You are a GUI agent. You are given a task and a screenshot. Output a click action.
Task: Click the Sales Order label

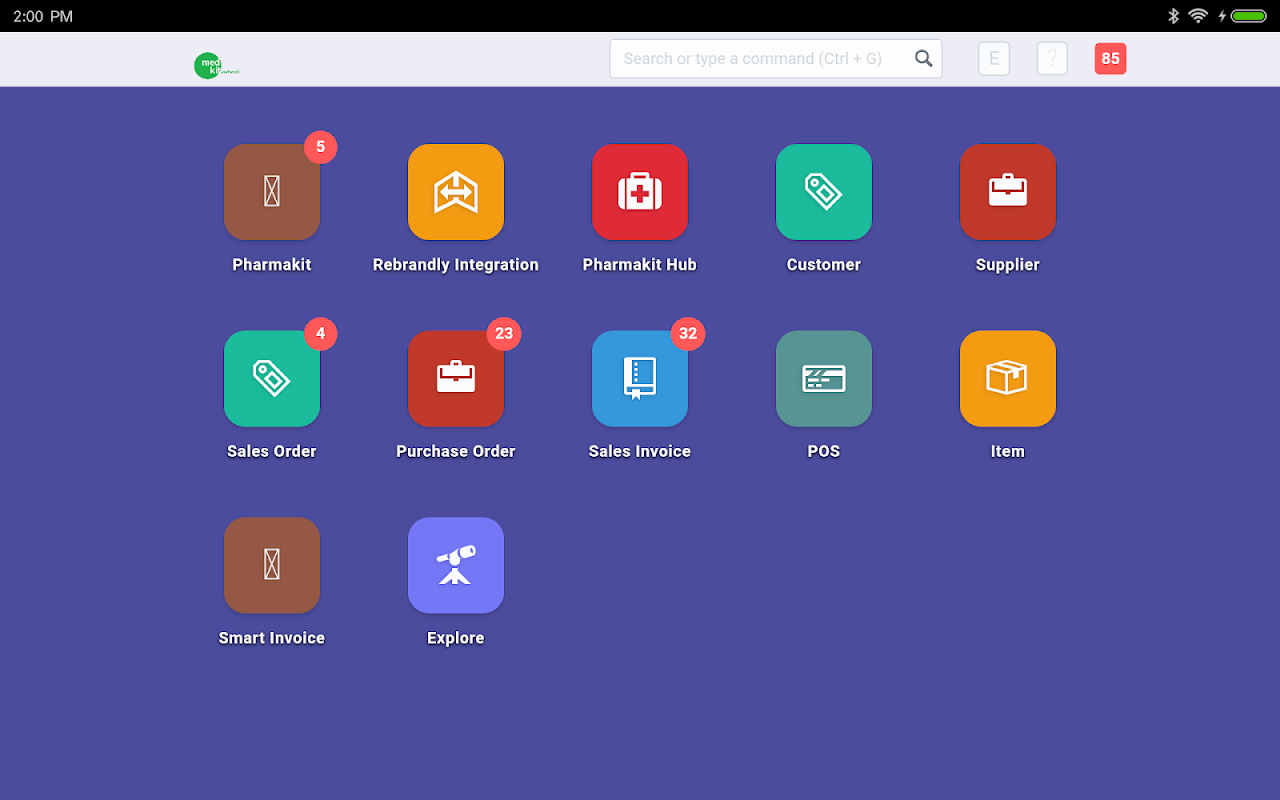coord(272,452)
